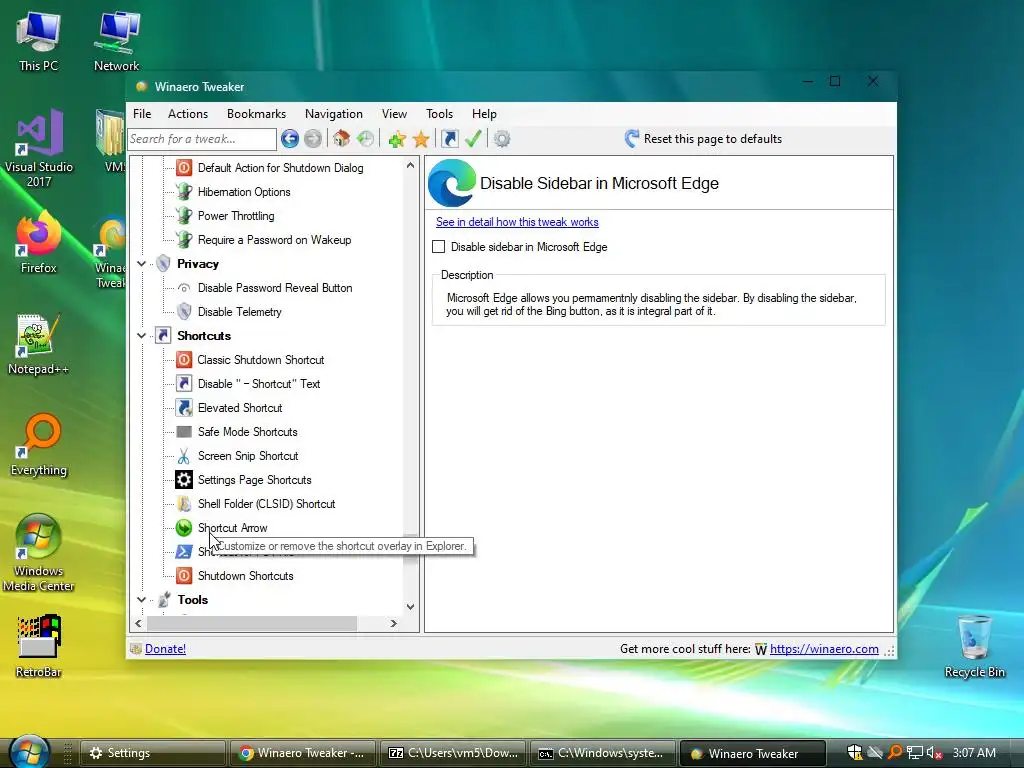
Task: Open Classic Shutdown Shortcut tweak
Action: [x=261, y=360]
